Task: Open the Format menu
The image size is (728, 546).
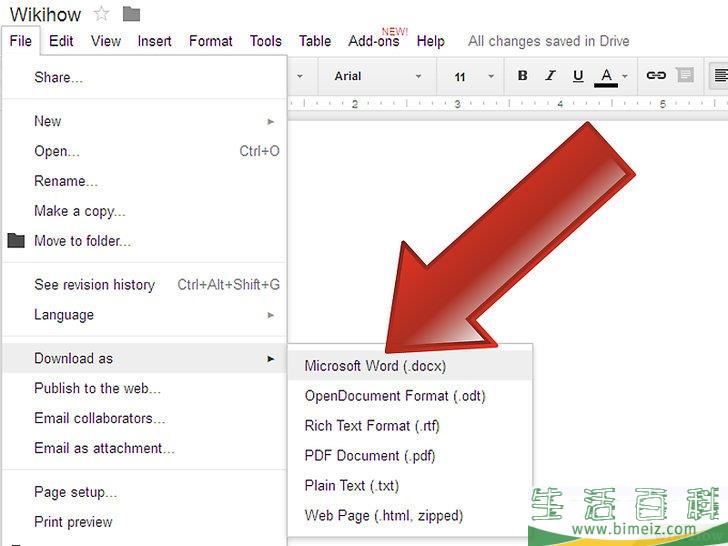Action: [210, 41]
